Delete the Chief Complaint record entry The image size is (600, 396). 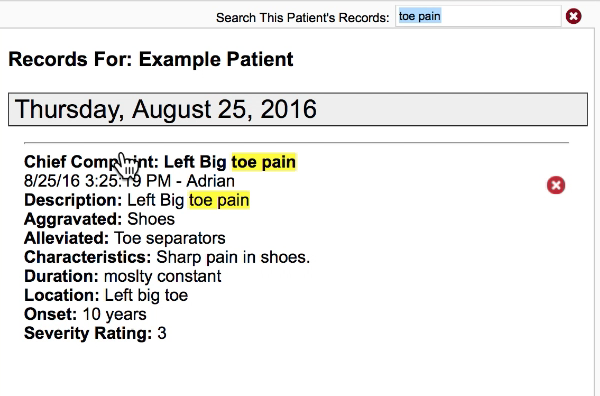556,185
